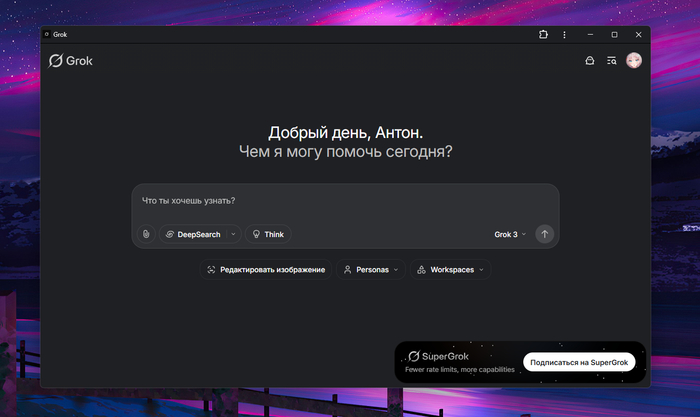The height and width of the screenshot is (417, 700).
Task: Open the Grok 3 model selector
Action: click(510, 234)
